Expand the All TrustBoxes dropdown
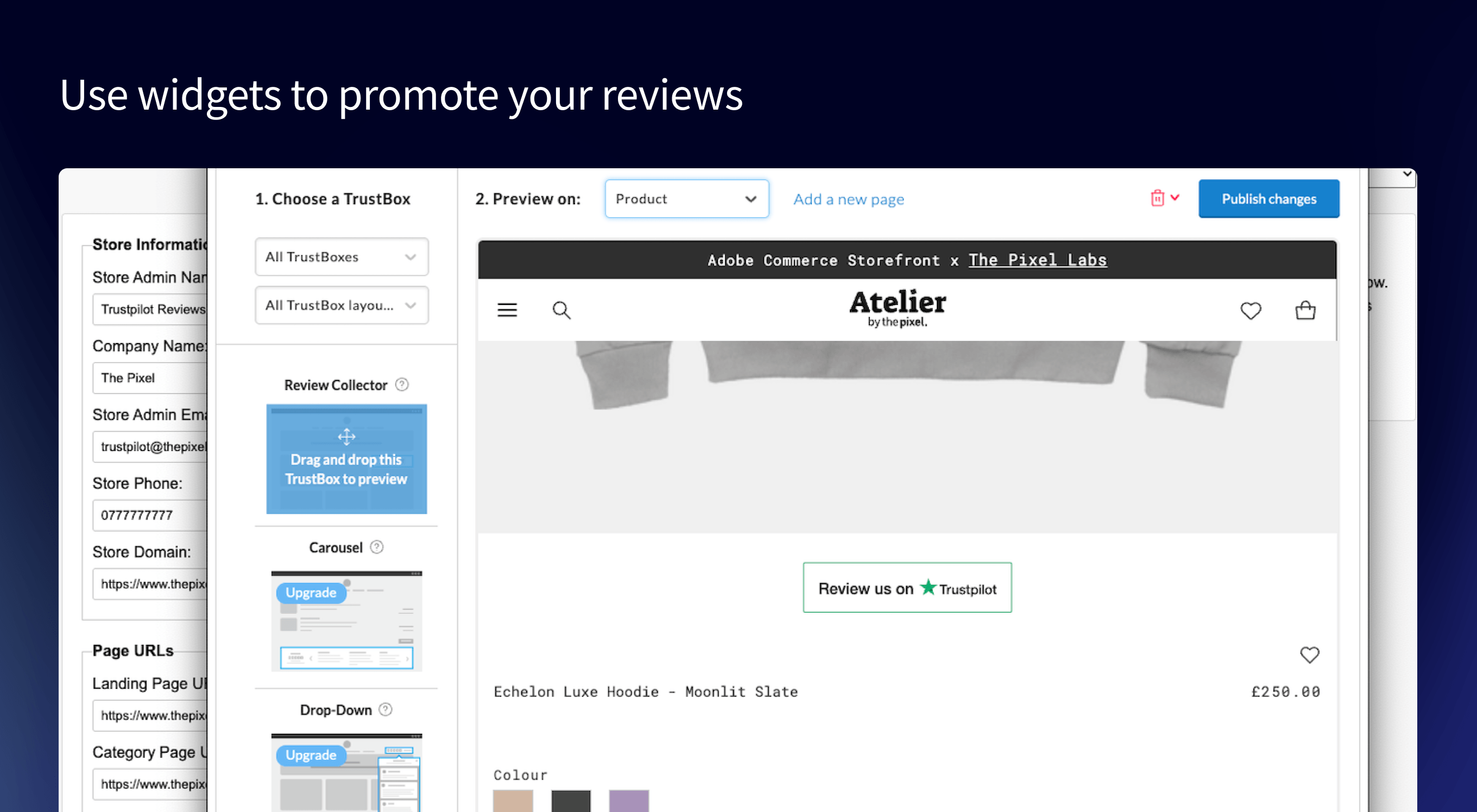 [x=341, y=257]
